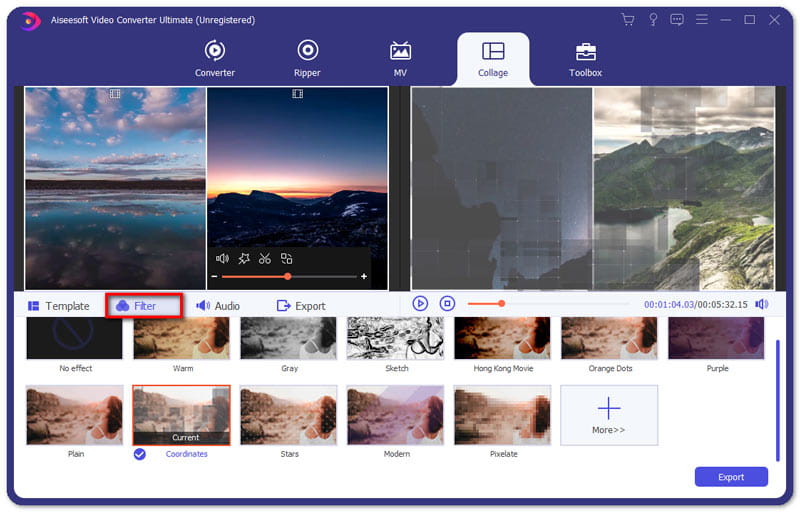Viewport: 800px width, 512px height.
Task: Click the replace clip icon
Action: pyautogui.click(x=287, y=259)
